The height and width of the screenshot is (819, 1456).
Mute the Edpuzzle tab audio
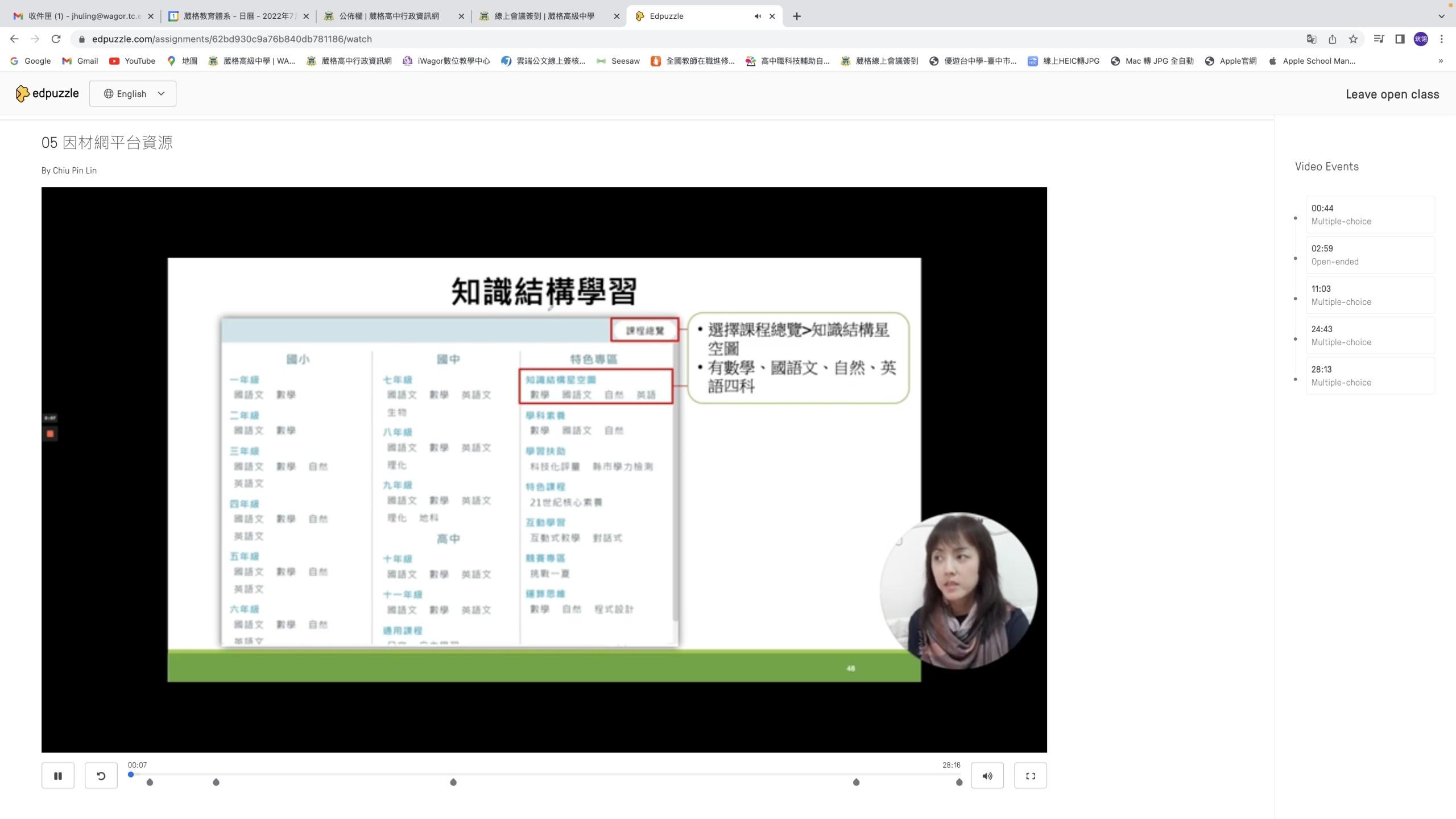(x=758, y=16)
